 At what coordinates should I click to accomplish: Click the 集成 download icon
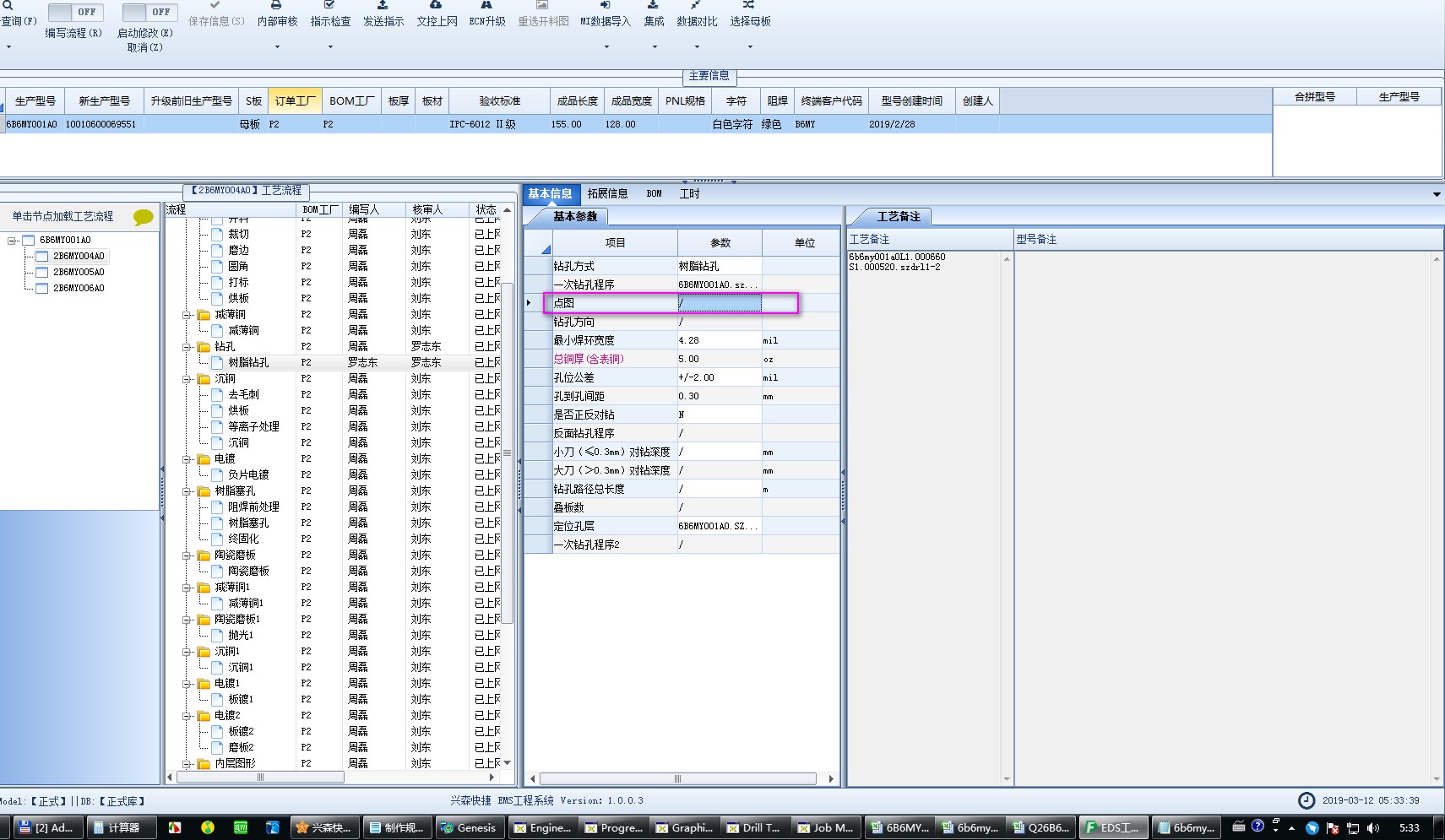tap(653, 5)
